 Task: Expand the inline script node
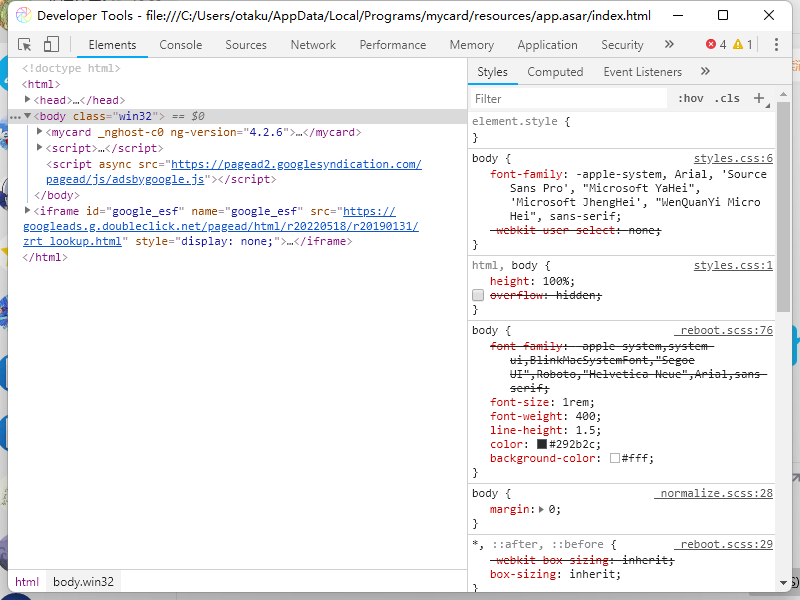point(39,148)
